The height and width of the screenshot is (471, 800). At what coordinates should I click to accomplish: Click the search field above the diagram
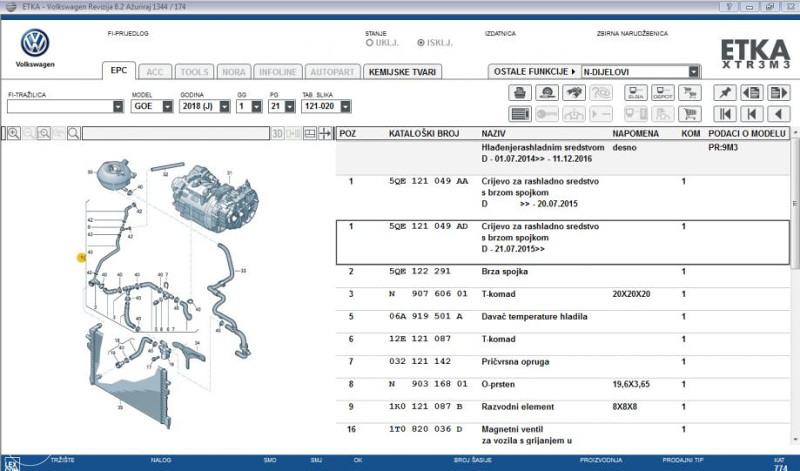click(x=175, y=133)
